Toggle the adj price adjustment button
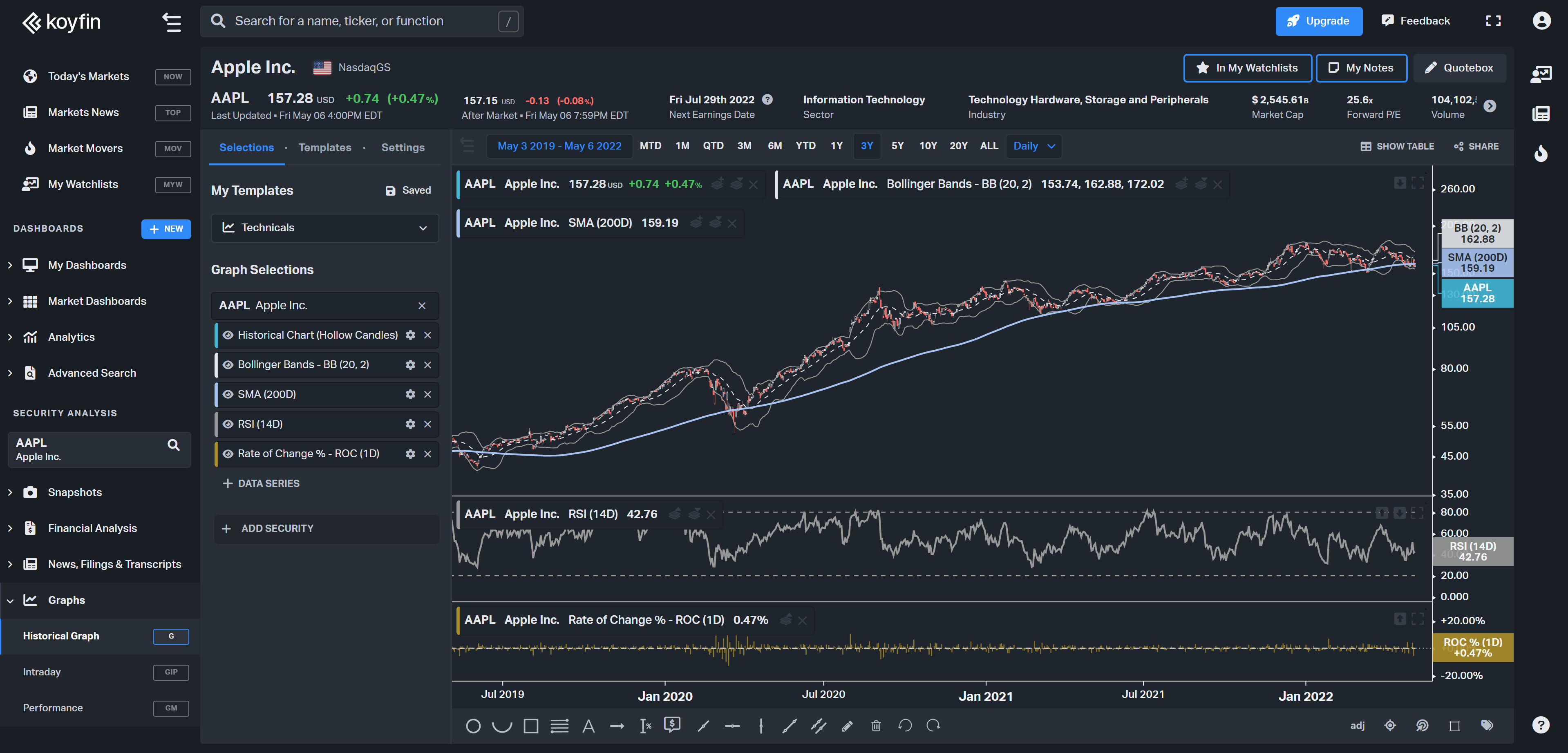The height and width of the screenshot is (753, 1568). [1358, 726]
